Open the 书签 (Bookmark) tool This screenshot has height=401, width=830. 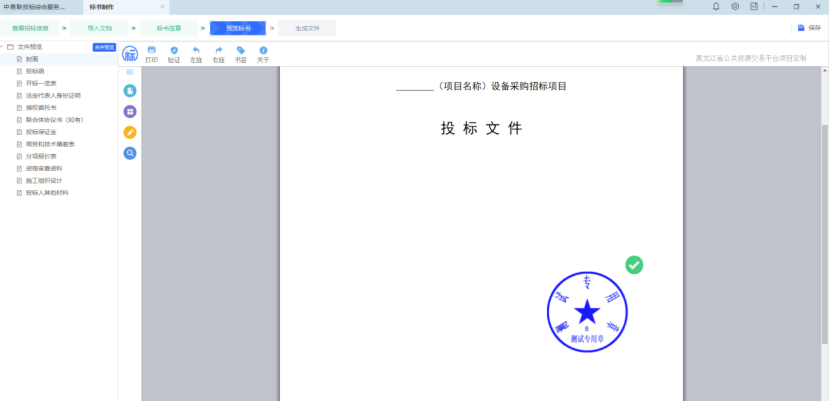tap(240, 53)
